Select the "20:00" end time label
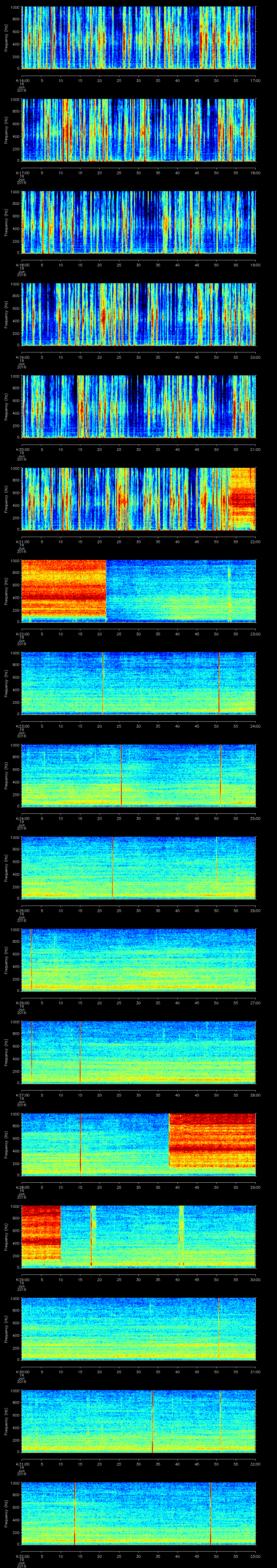This screenshot has width=277, height=1568. [255, 357]
